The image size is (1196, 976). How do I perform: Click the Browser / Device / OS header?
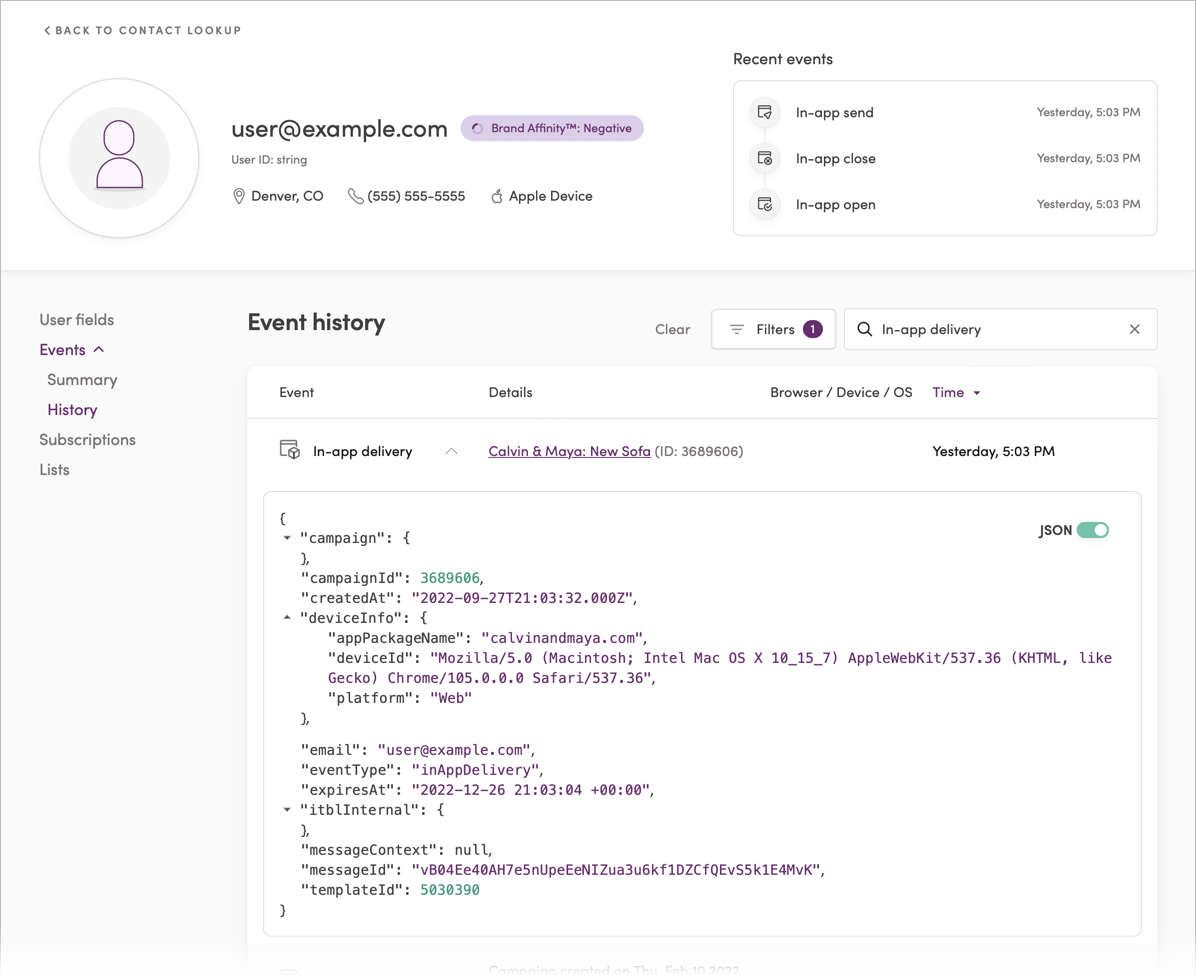click(x=841, y=393)
